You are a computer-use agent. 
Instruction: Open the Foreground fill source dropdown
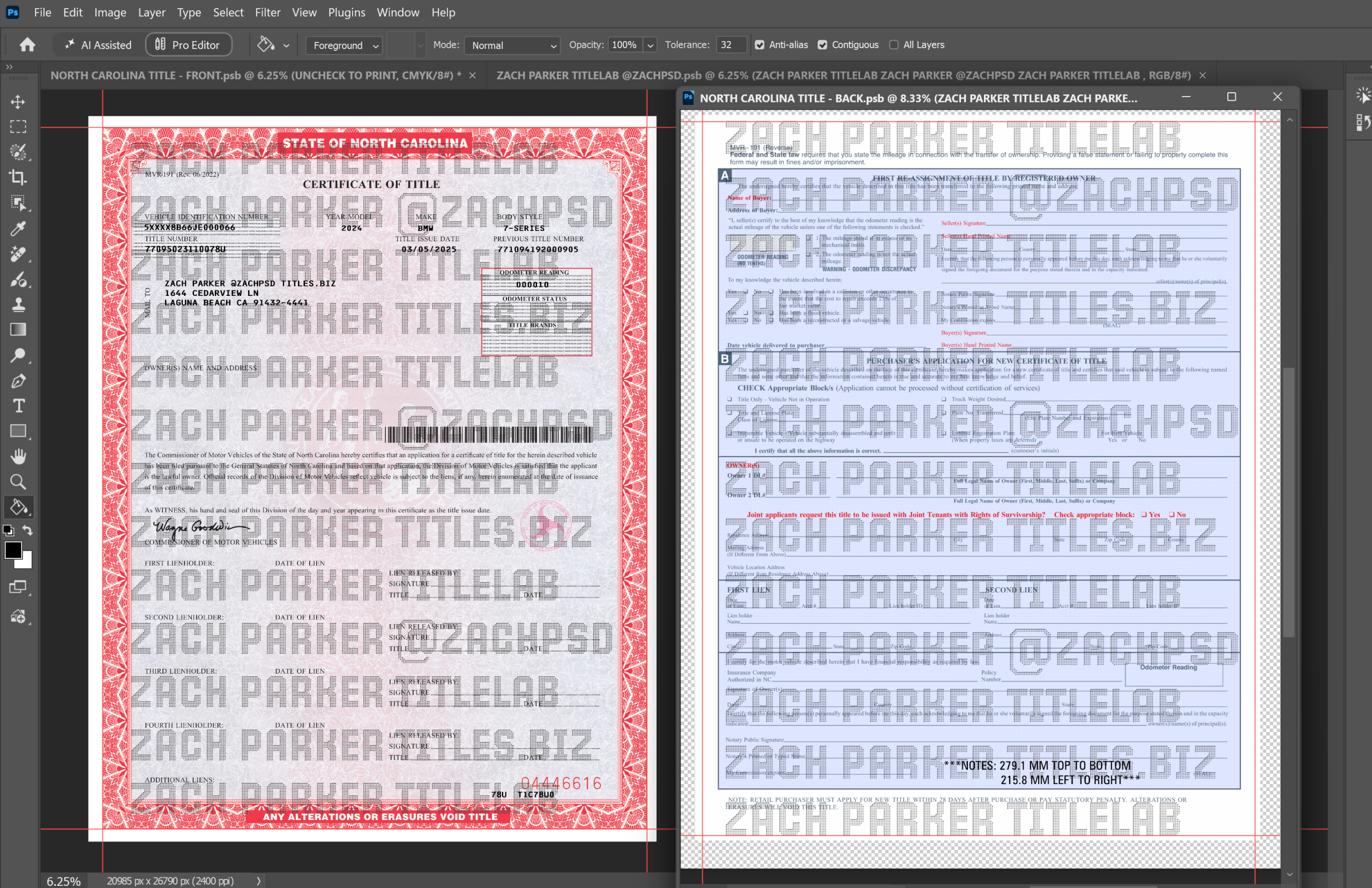click(344, 45)
